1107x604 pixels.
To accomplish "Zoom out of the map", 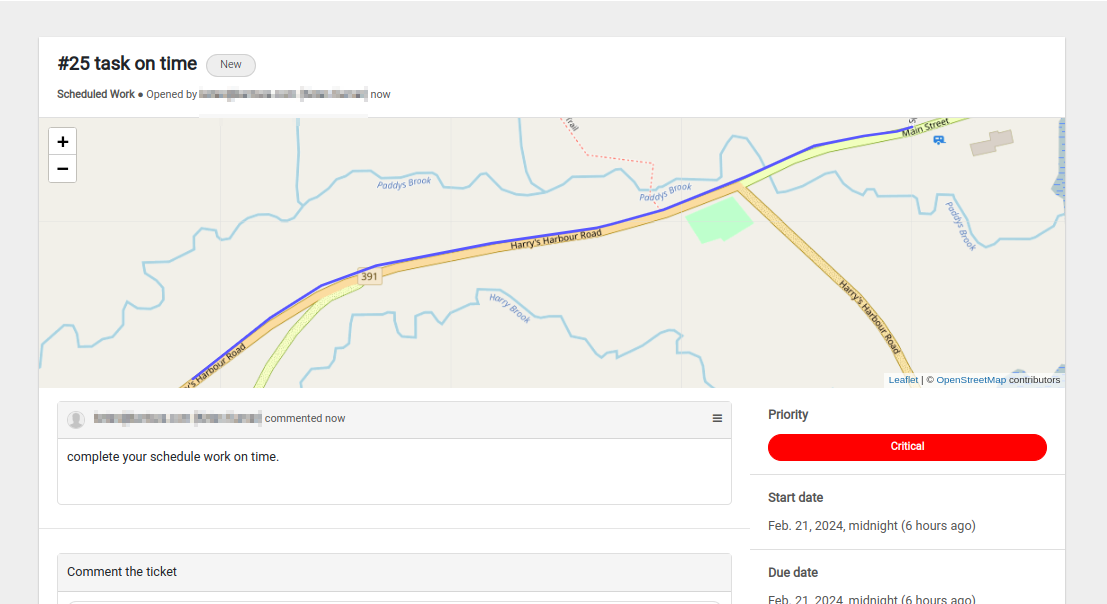I will click(63, 169).
